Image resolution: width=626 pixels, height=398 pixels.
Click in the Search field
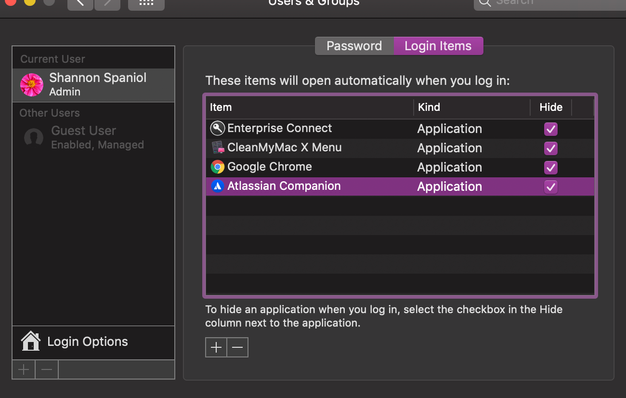(550, 4)
